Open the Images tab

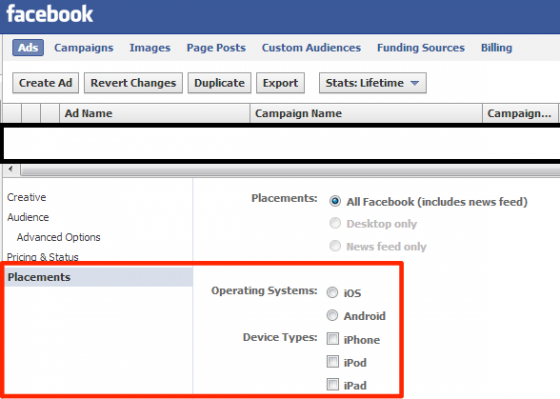[150, 48]
